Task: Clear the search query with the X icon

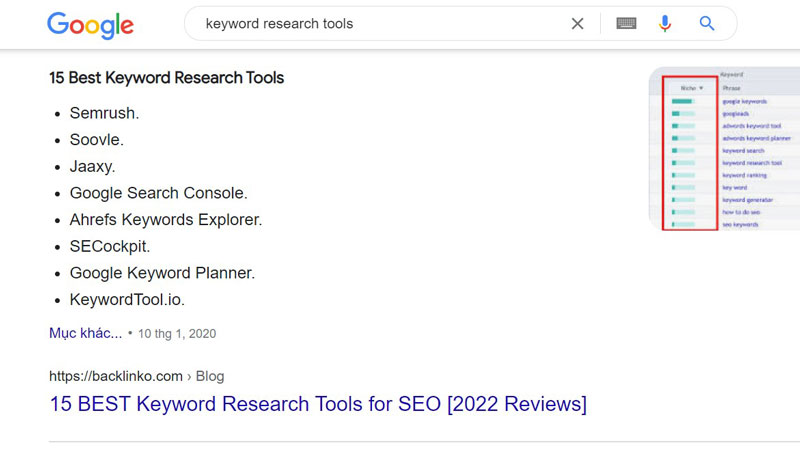Action: 577,24
